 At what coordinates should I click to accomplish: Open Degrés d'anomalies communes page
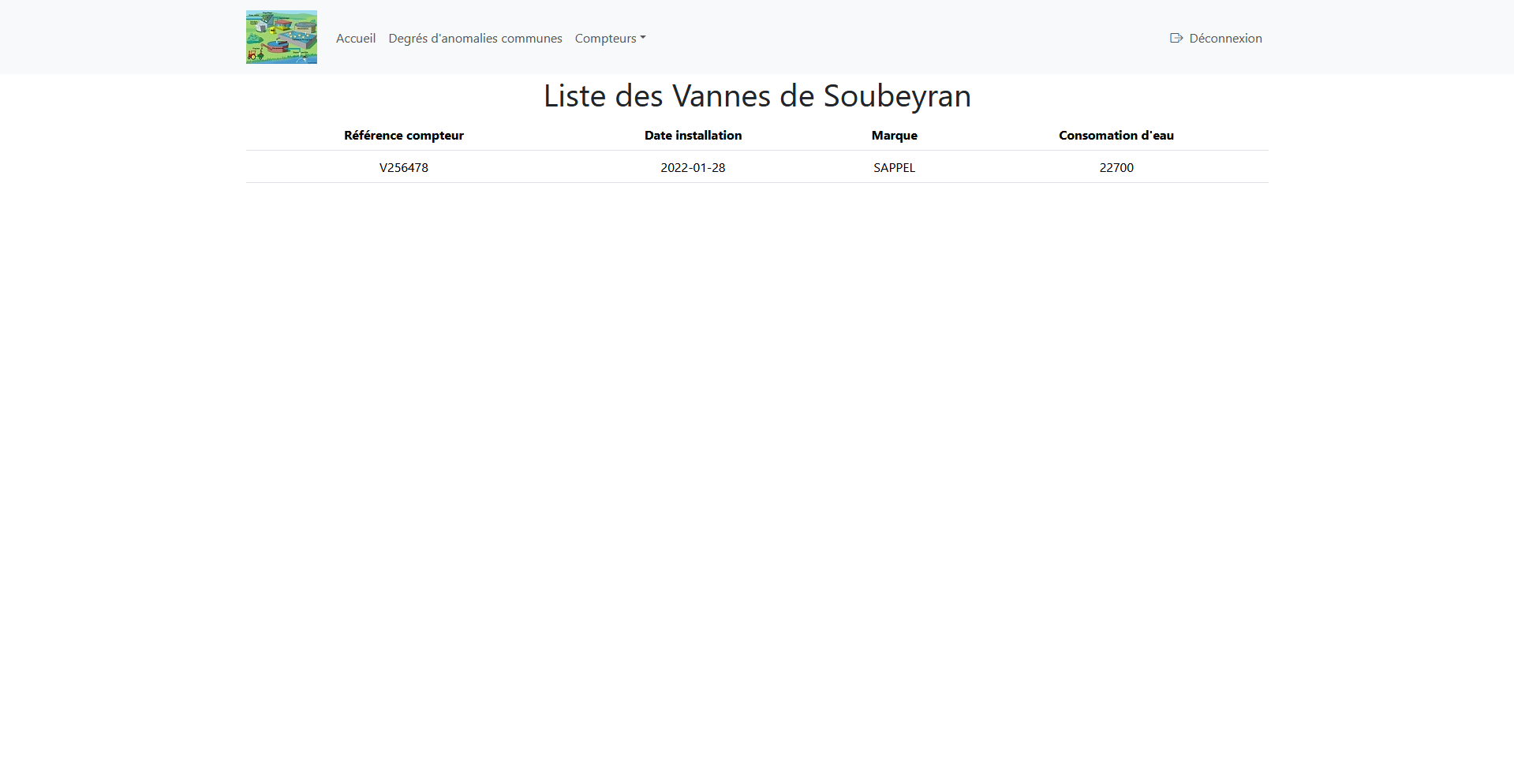pos(475,38)
